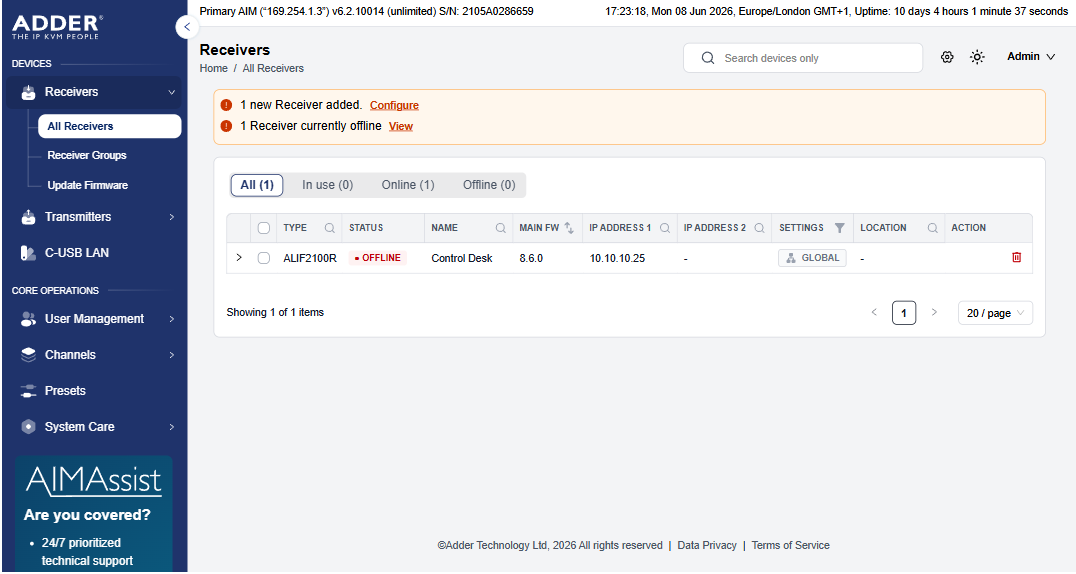This screenshot has width=1076, height=574.
Task: Collapse the sidebar with the arrow button
Action: (x=187, y=27)
